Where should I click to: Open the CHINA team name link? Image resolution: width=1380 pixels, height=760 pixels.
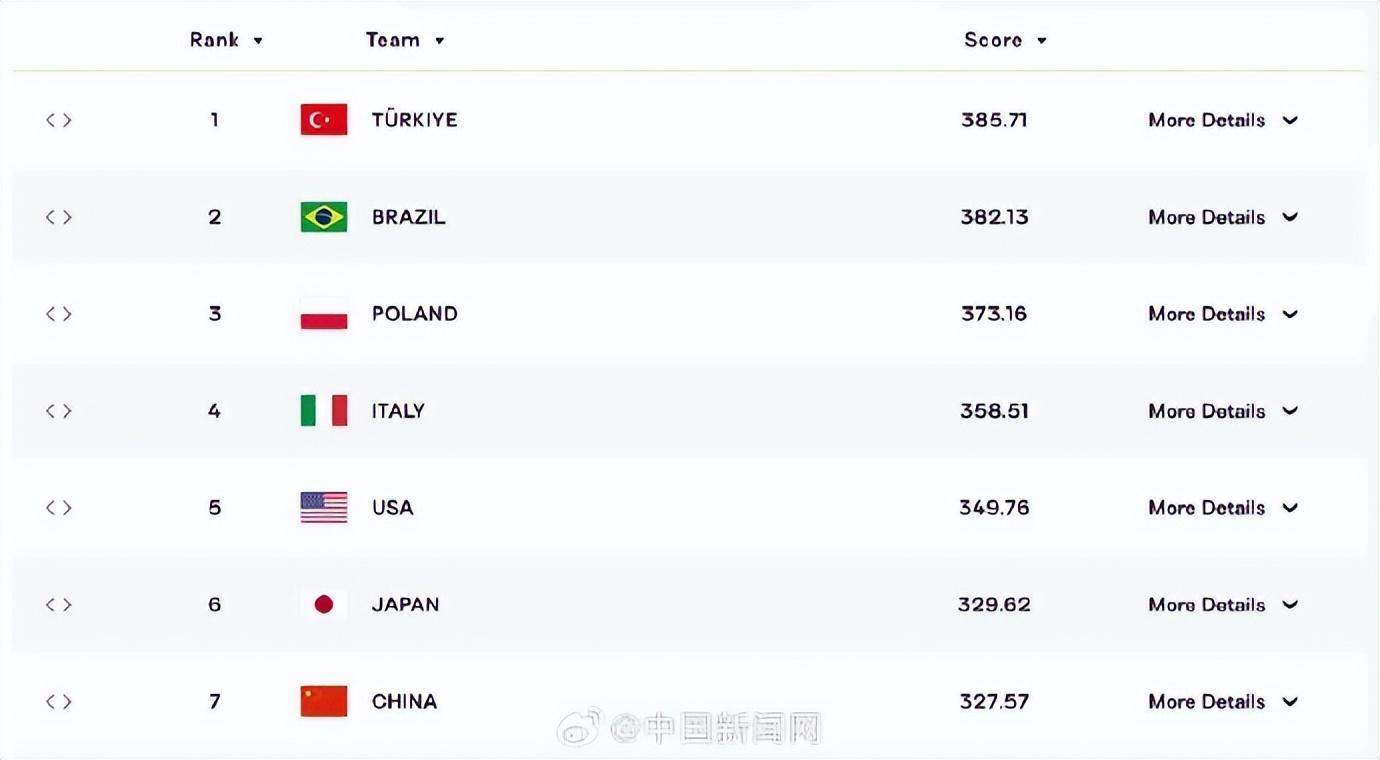(x=404, y=701)
